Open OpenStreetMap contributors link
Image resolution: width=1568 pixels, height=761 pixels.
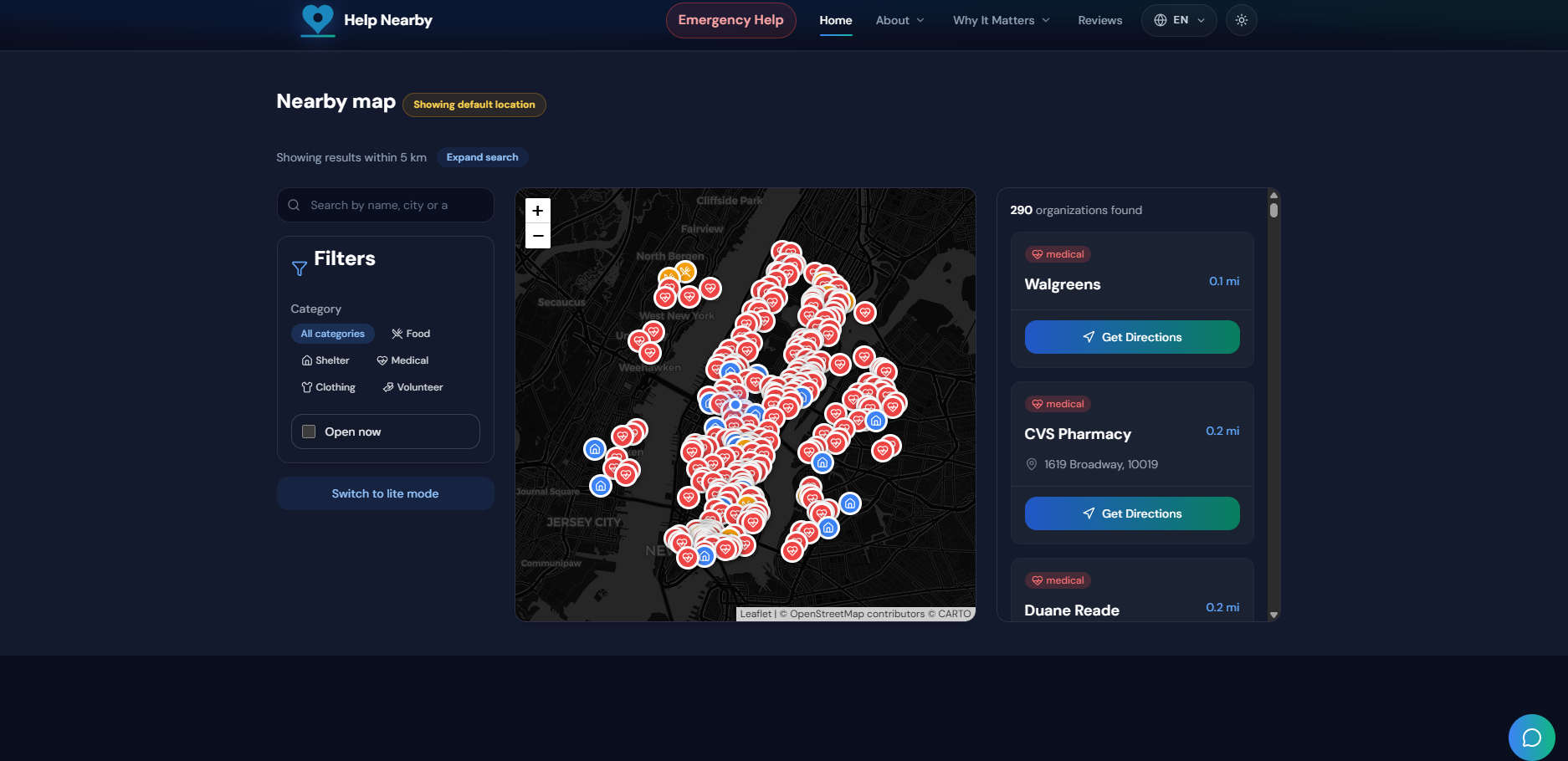point(857,614)
